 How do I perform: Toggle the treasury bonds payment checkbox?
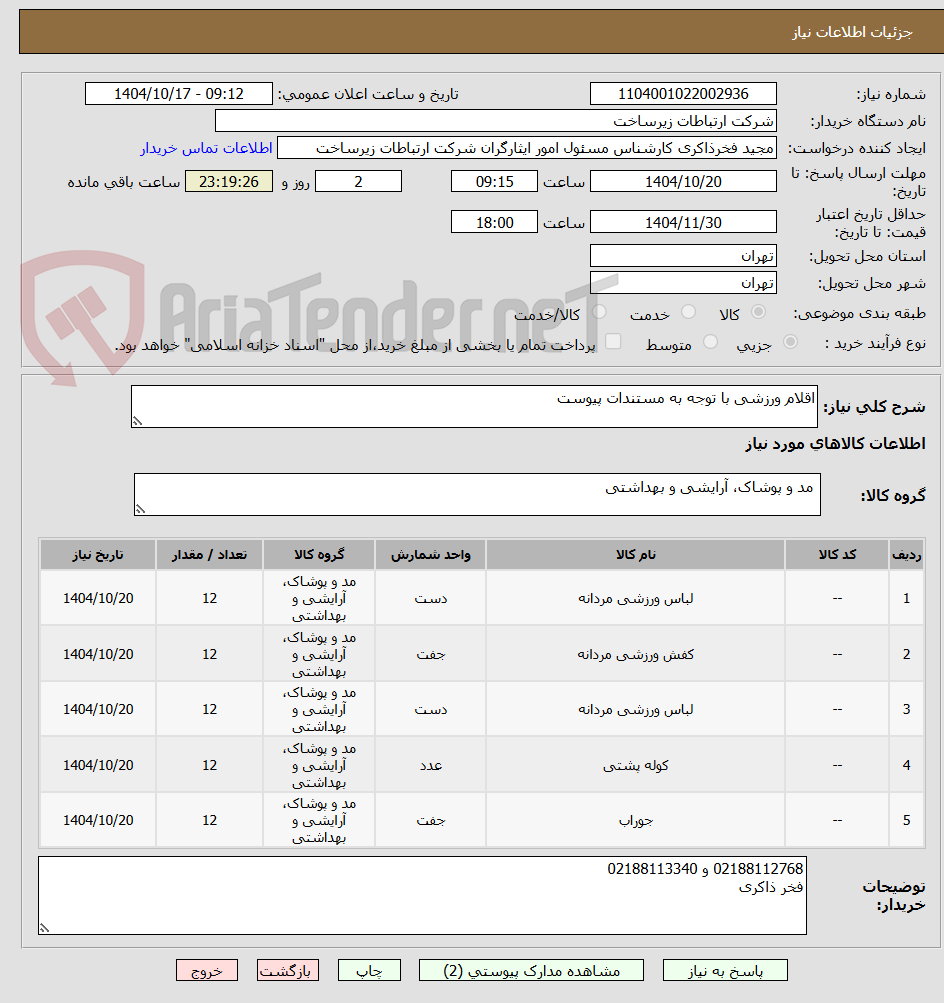(613, 342)
